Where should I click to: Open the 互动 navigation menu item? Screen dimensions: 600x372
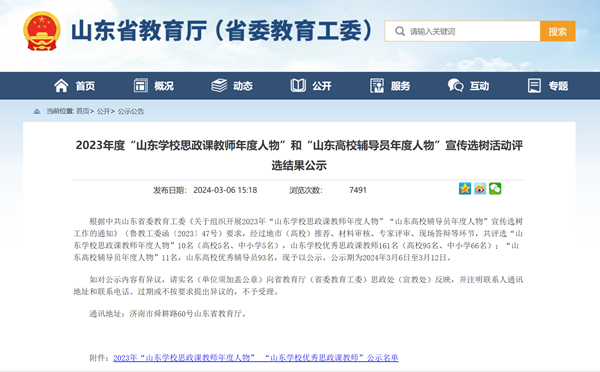(479, 86)
